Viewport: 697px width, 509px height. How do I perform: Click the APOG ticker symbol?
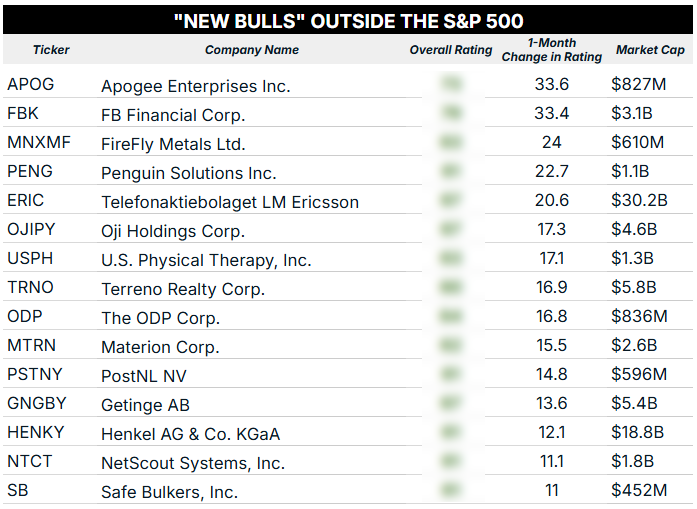tap(30, 85)
